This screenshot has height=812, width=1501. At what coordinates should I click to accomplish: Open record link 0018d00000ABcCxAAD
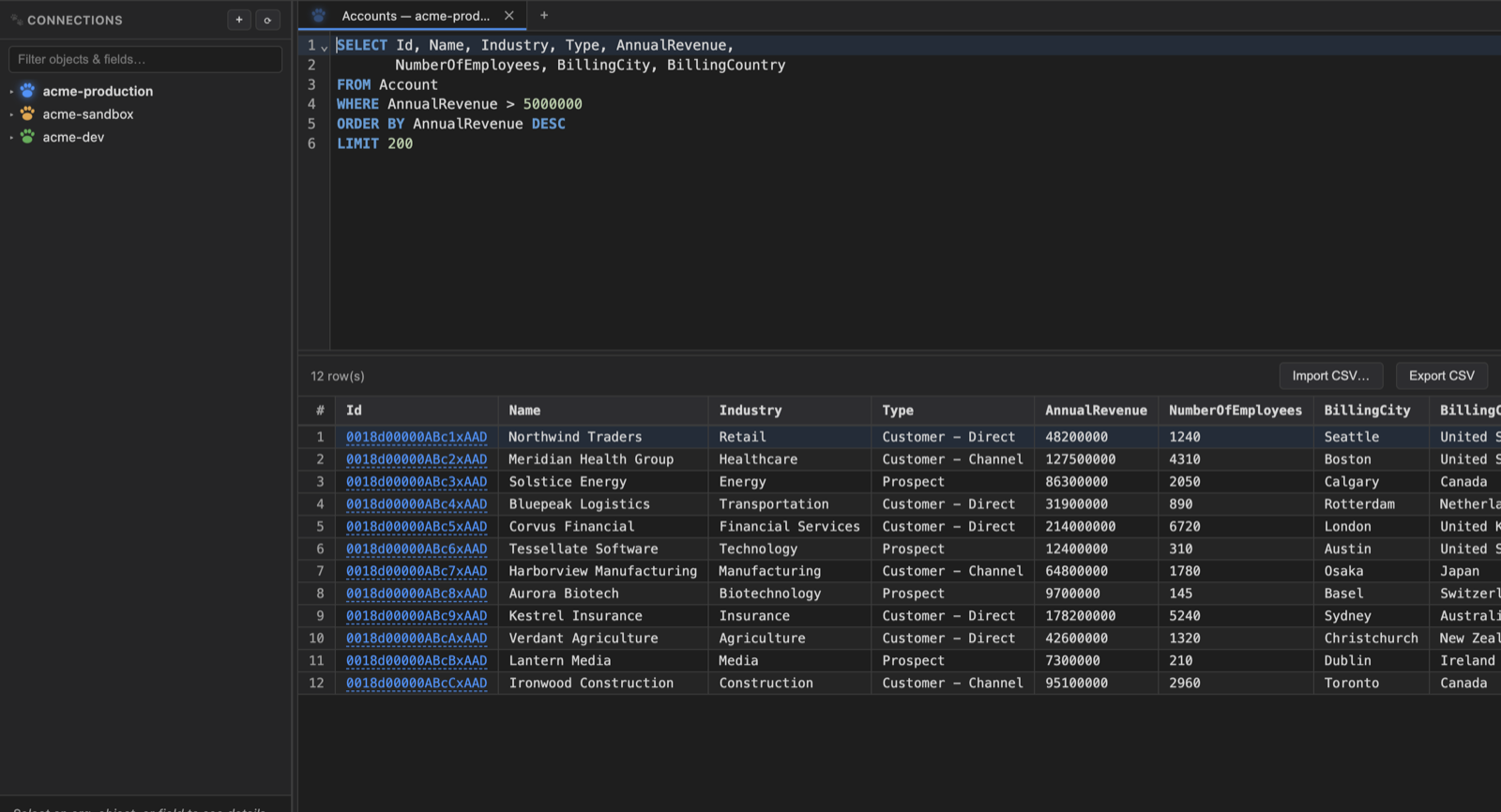[417, 684]
